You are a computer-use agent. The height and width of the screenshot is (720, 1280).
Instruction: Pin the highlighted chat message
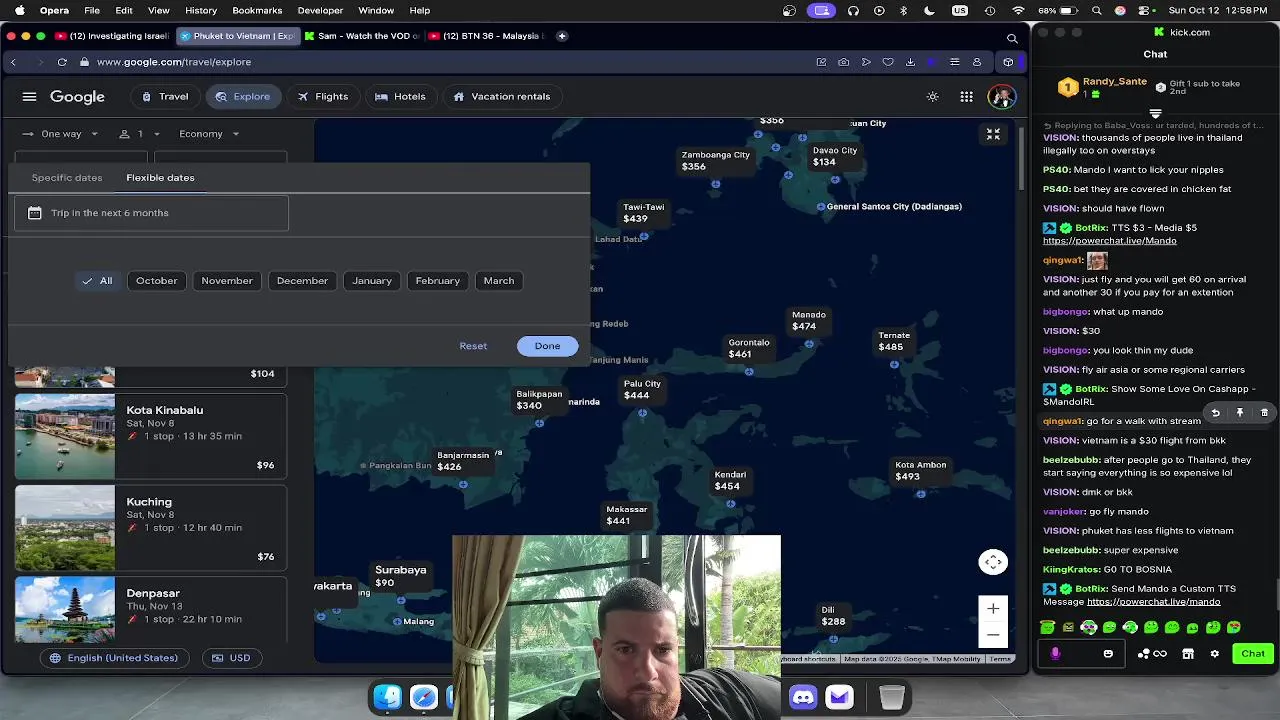pyautogui.click(x=1240, y=412)
